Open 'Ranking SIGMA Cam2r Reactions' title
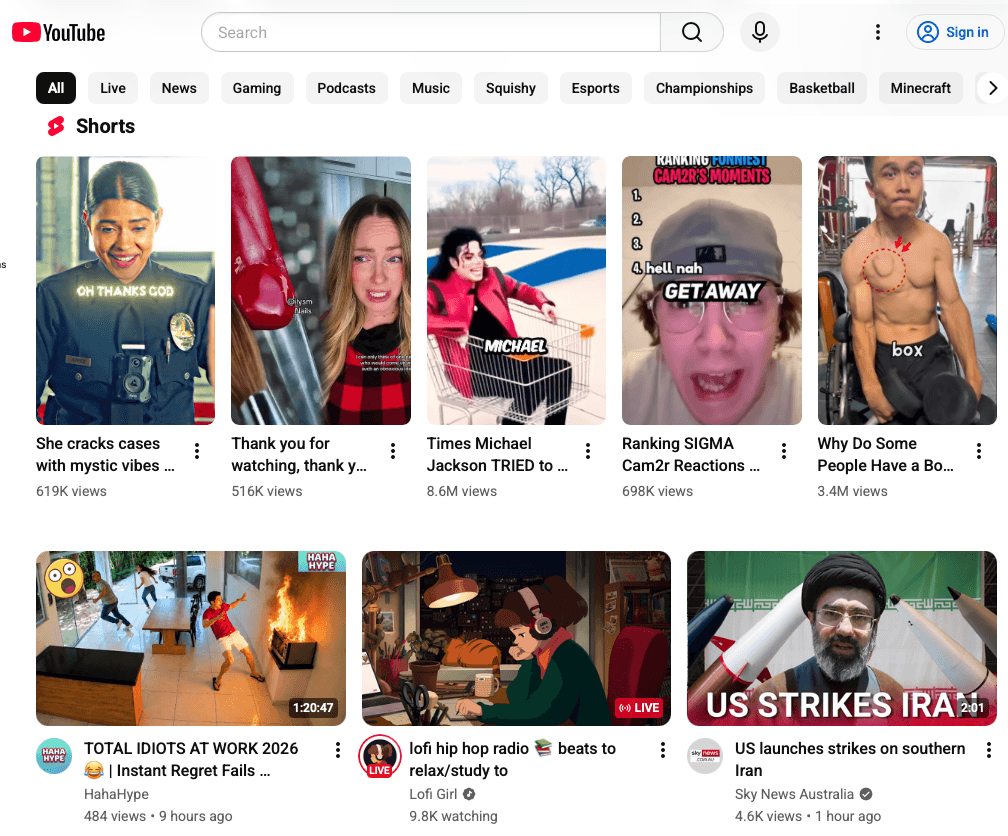Viewport: 1008px width, 836px height. point(691,455)
